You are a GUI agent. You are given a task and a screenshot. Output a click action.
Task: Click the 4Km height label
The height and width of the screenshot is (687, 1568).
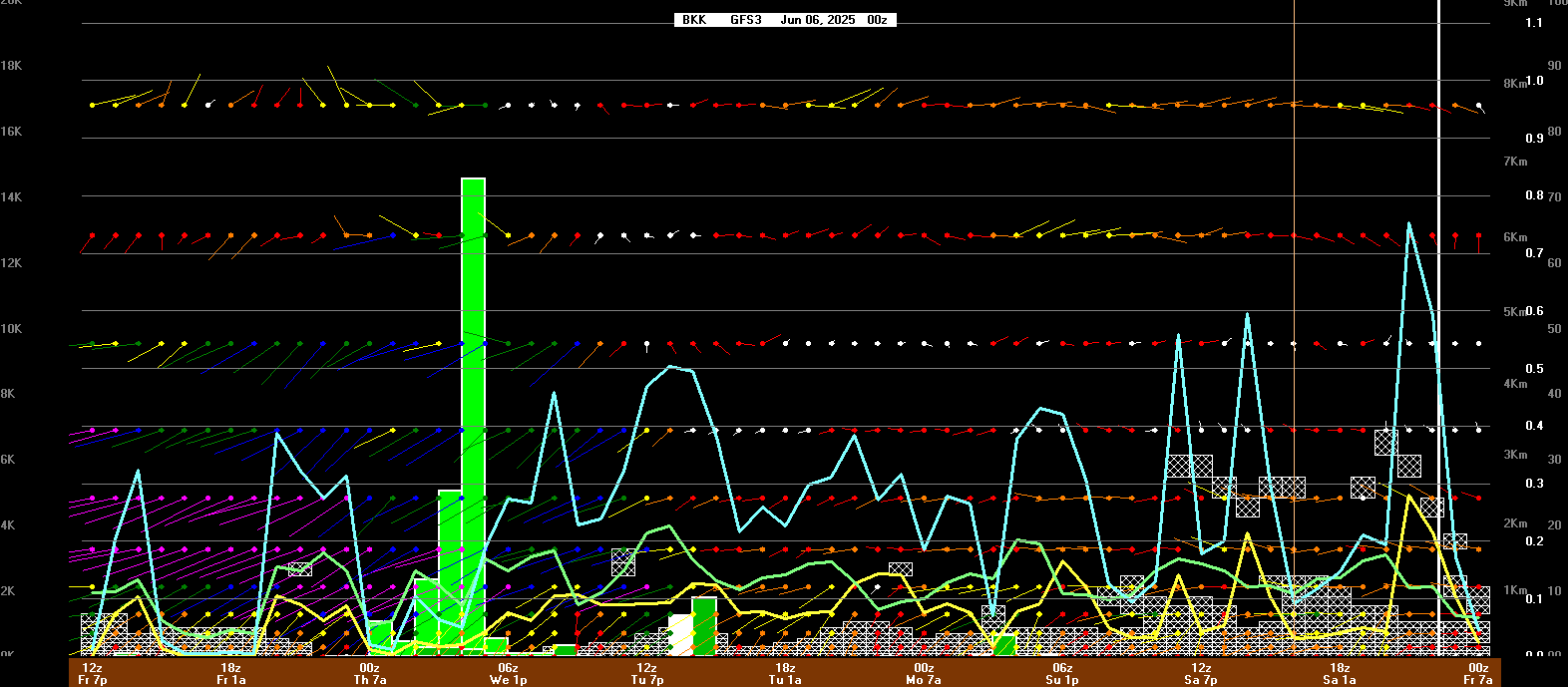tap(1515, 384)
